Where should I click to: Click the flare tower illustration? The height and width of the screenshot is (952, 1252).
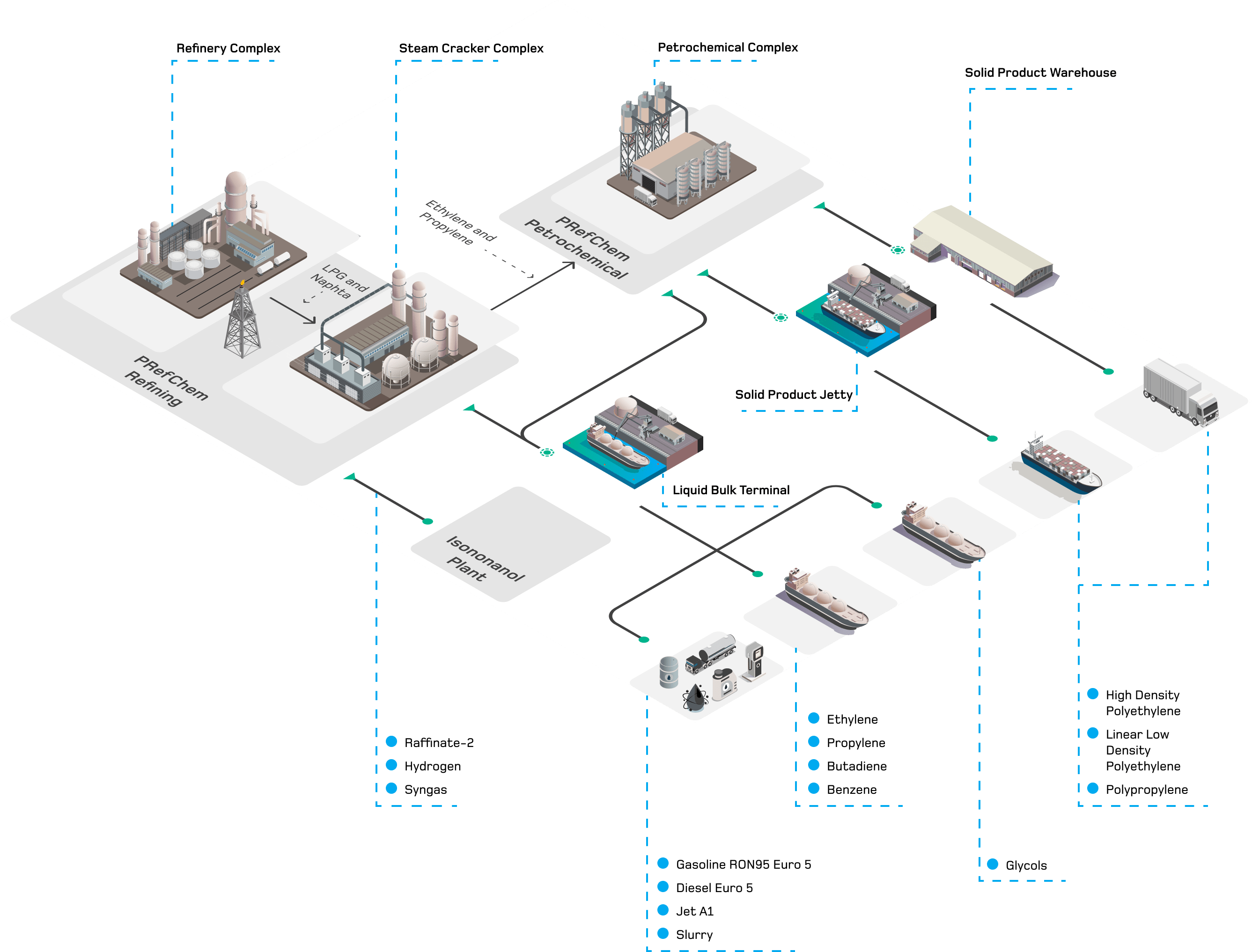(x=242, y=319)
